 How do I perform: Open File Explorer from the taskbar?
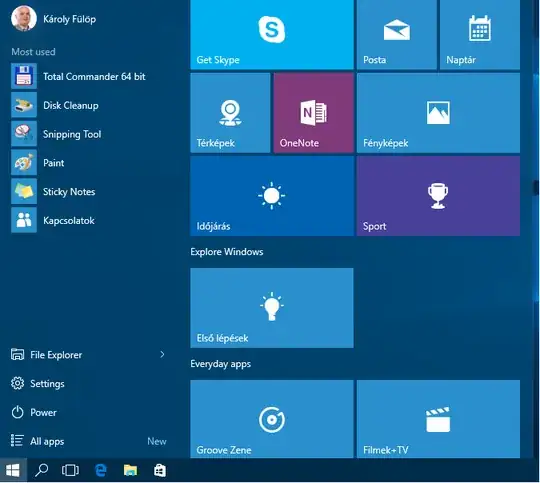131,470
